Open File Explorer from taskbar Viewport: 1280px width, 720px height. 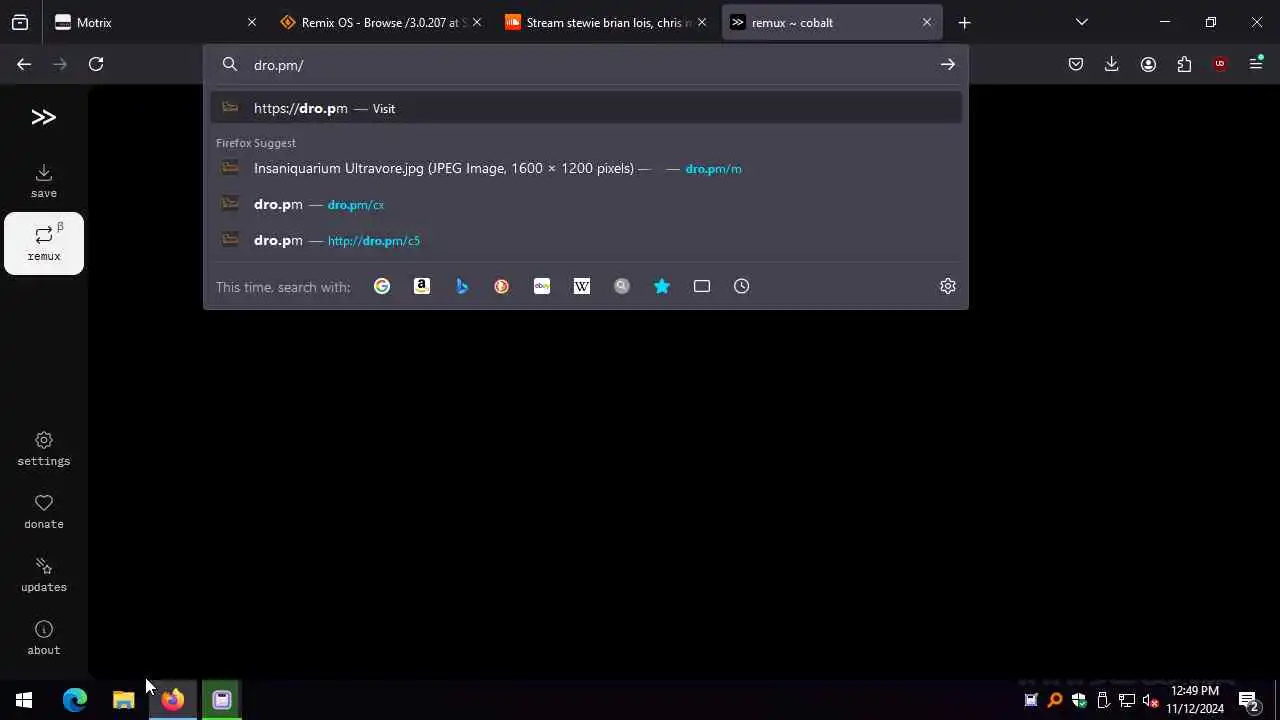(x=124, y=700)
